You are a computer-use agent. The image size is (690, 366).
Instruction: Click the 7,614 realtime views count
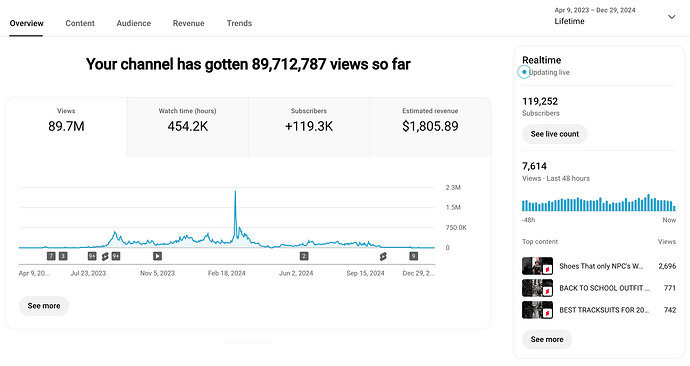point(534,166)
